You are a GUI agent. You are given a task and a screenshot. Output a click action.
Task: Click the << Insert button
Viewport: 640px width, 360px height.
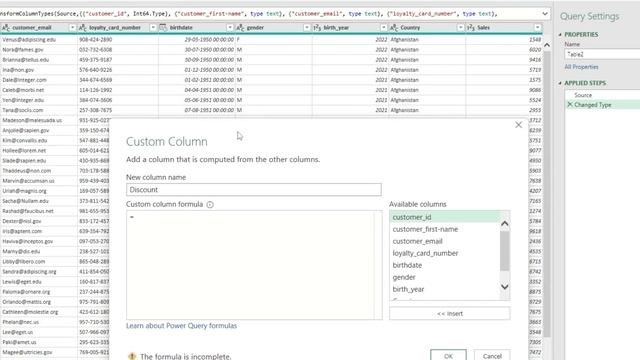pos(449,313)
